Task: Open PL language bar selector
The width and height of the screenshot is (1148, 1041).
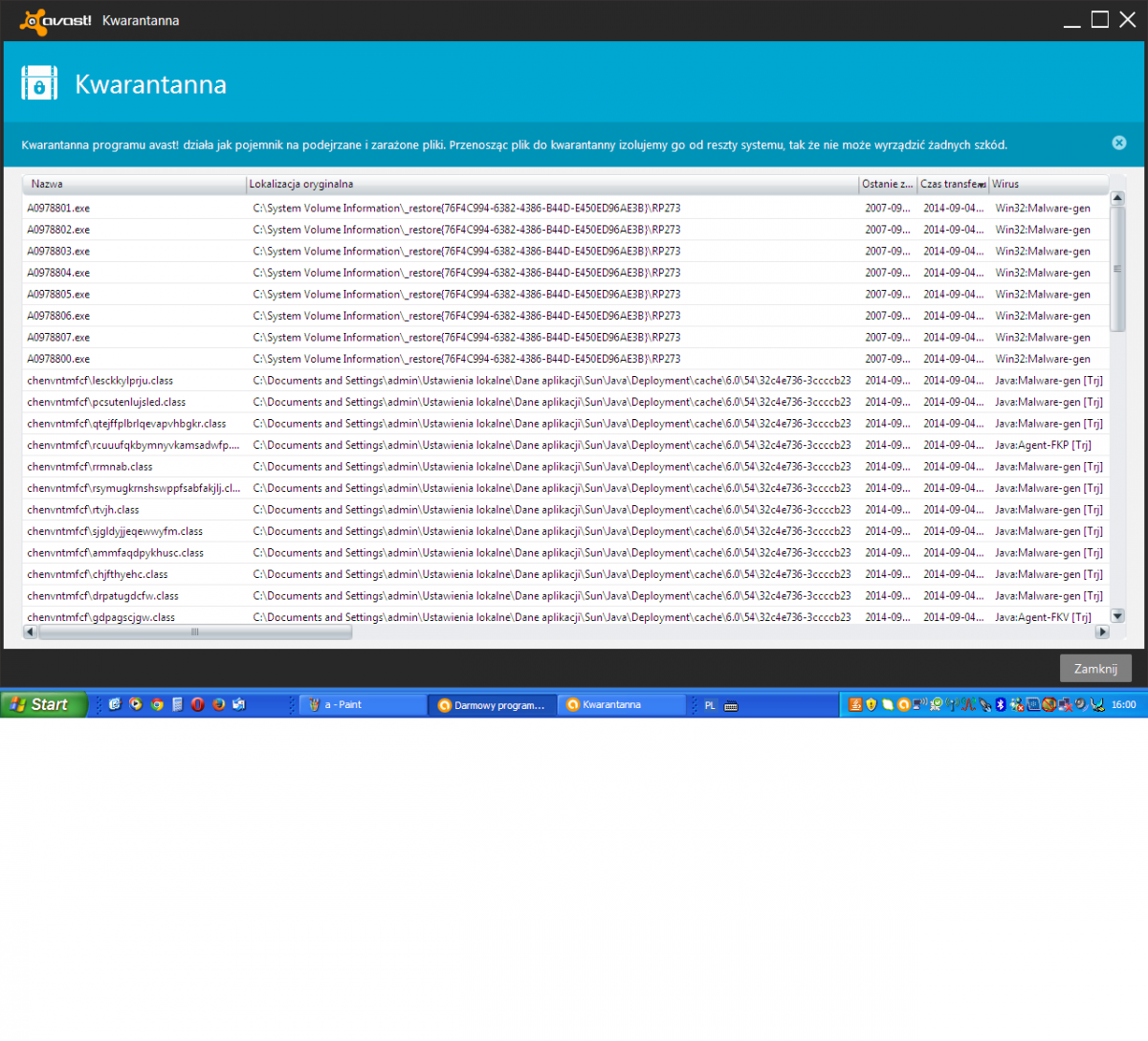Action: (710, 705)
